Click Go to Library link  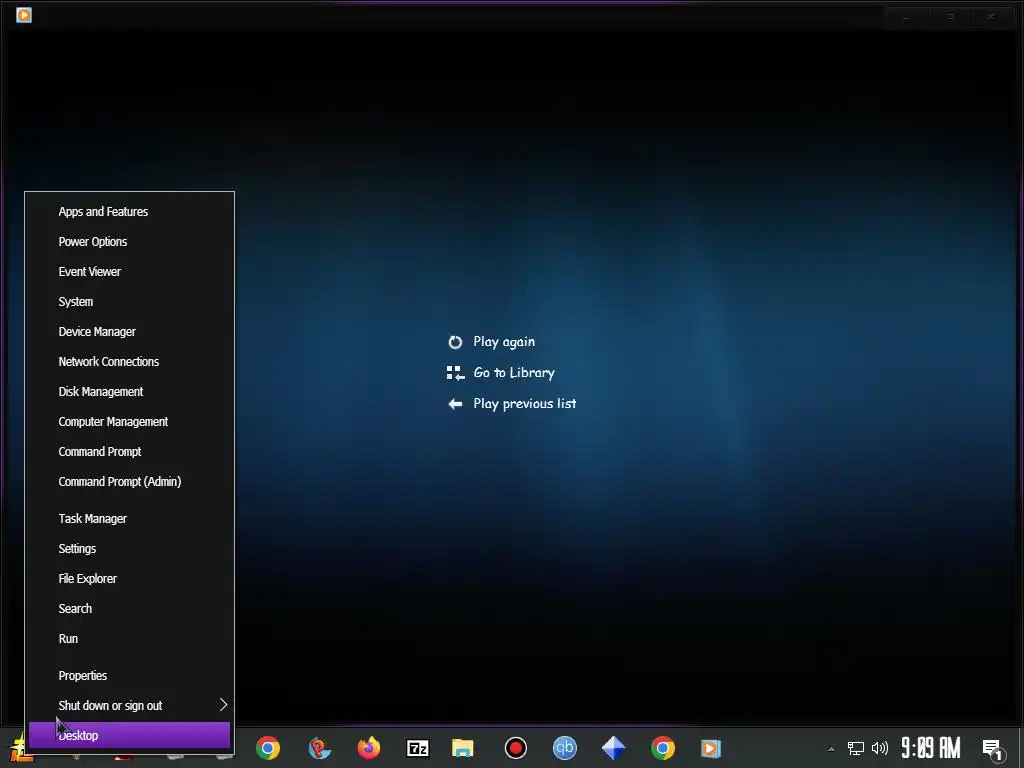tap(514, 372)
